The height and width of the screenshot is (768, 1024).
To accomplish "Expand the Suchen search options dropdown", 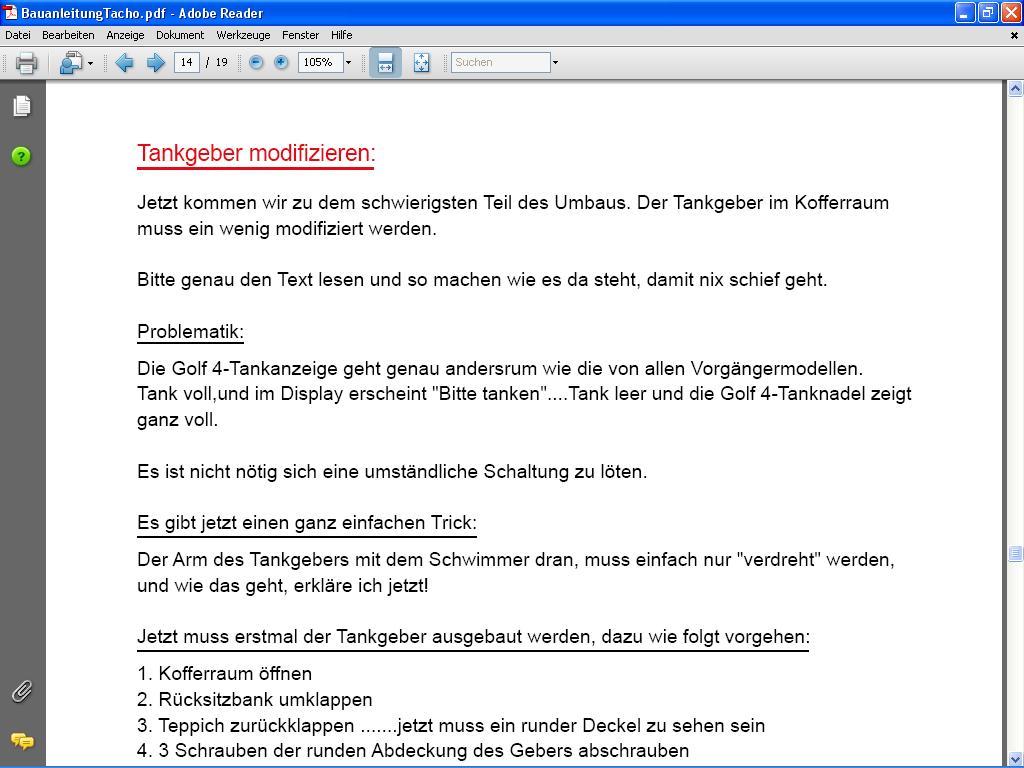I will 555,63.
